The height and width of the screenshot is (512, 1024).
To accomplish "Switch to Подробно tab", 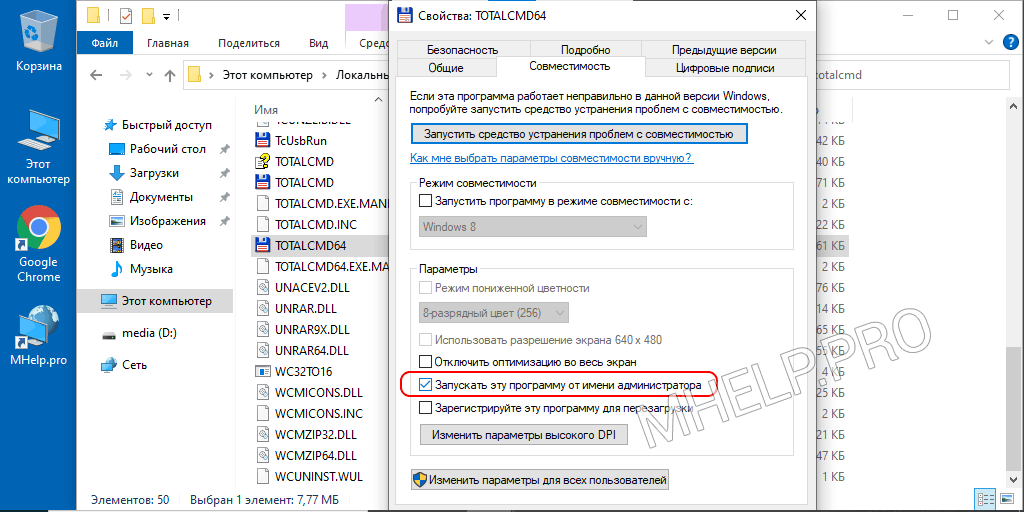I will 586,50.
